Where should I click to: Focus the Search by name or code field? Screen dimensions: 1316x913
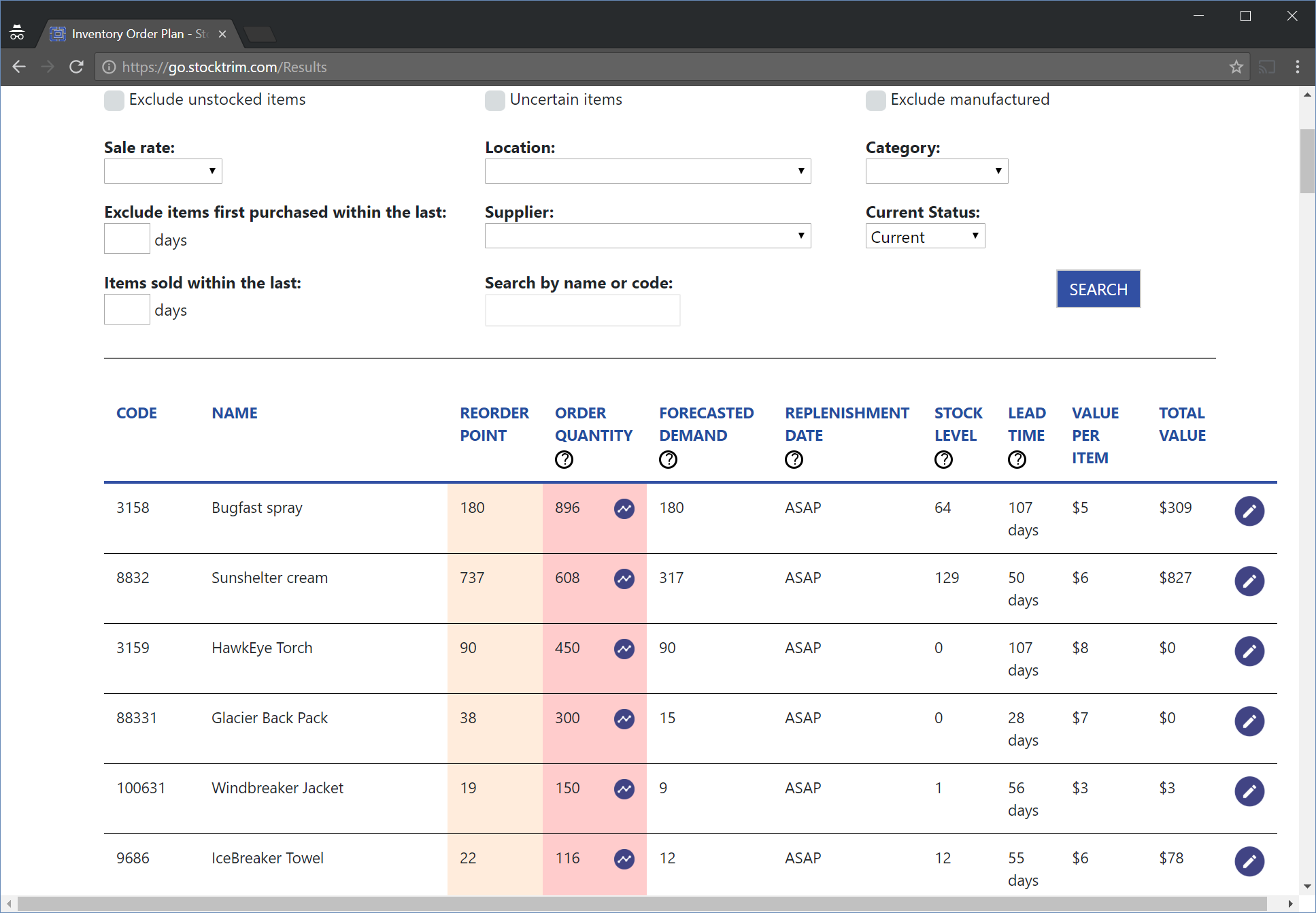click(582, 310)
